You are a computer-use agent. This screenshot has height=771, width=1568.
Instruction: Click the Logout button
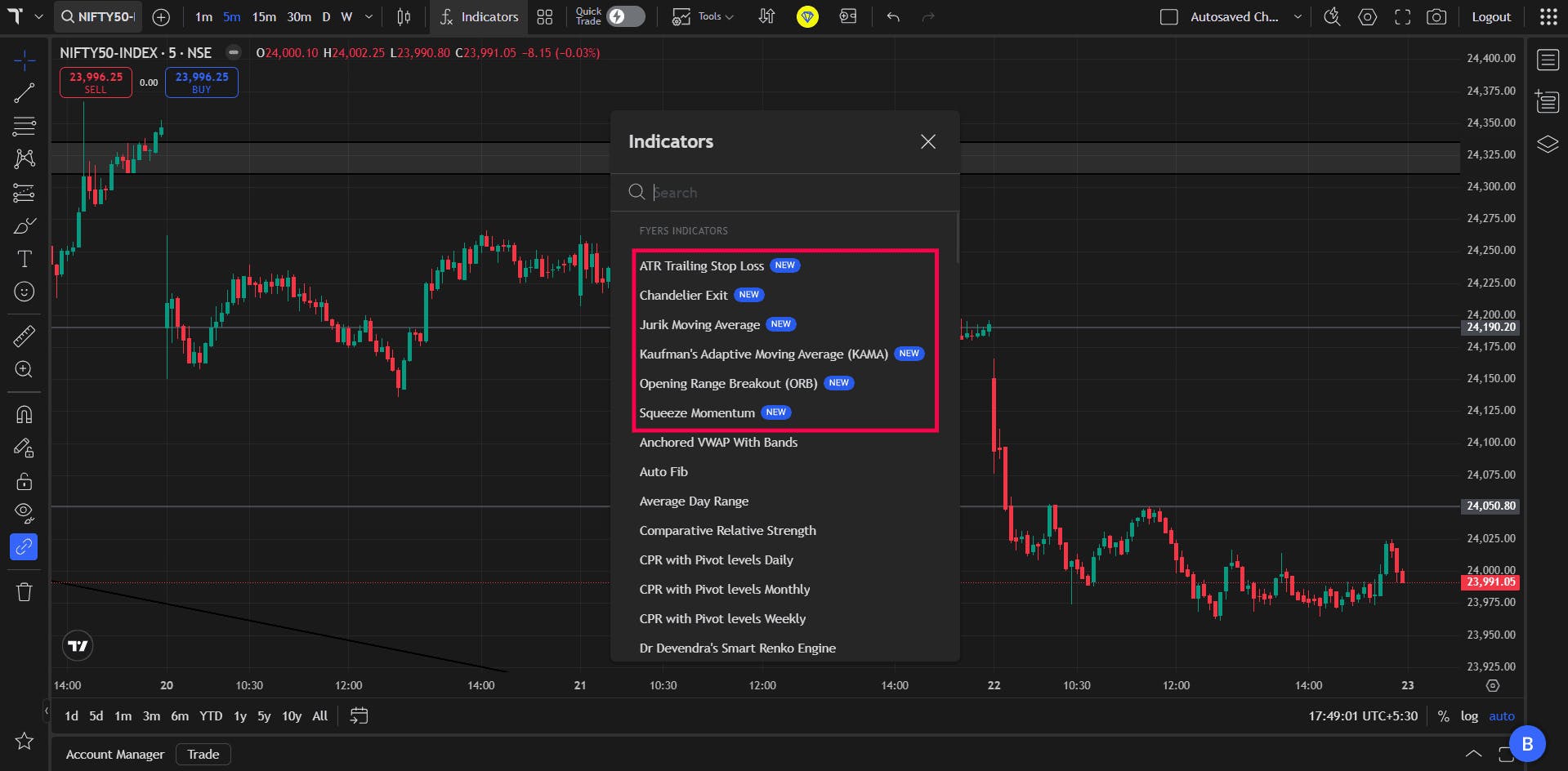coord(1491,17)
